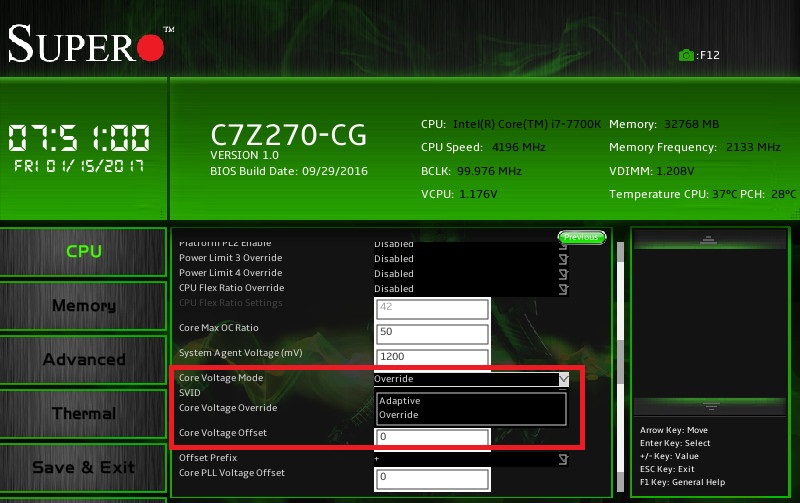Click the Core Max OC Ratio field
Image resolution: width=800 pixels, height=503 pixels.
click(x=432, y=333)
